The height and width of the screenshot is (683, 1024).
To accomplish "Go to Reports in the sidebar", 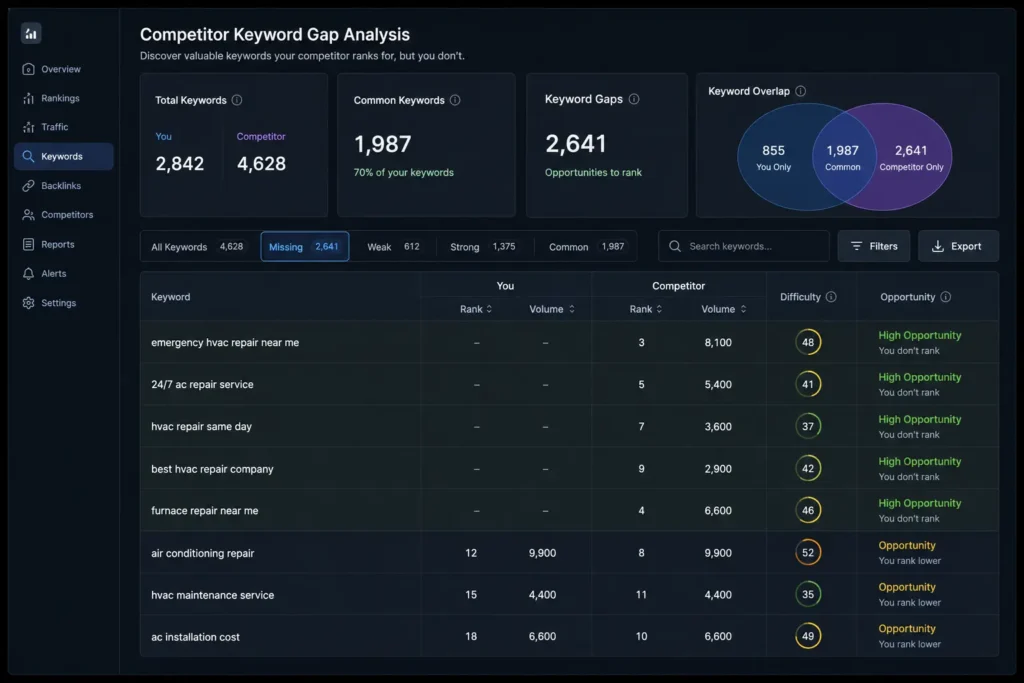I will [x=63, y=244].
